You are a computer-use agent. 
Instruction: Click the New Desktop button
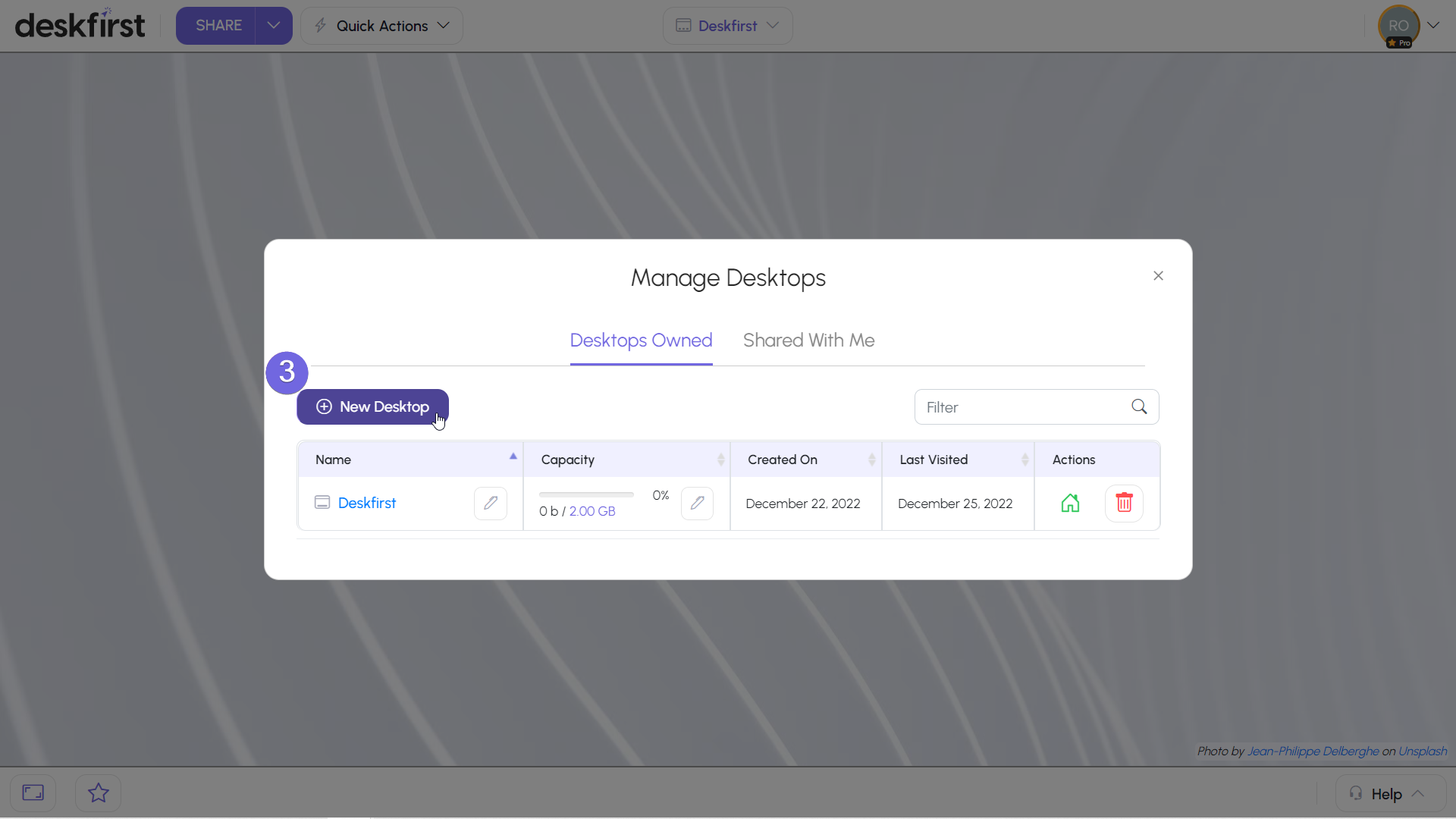pos(372,406)
